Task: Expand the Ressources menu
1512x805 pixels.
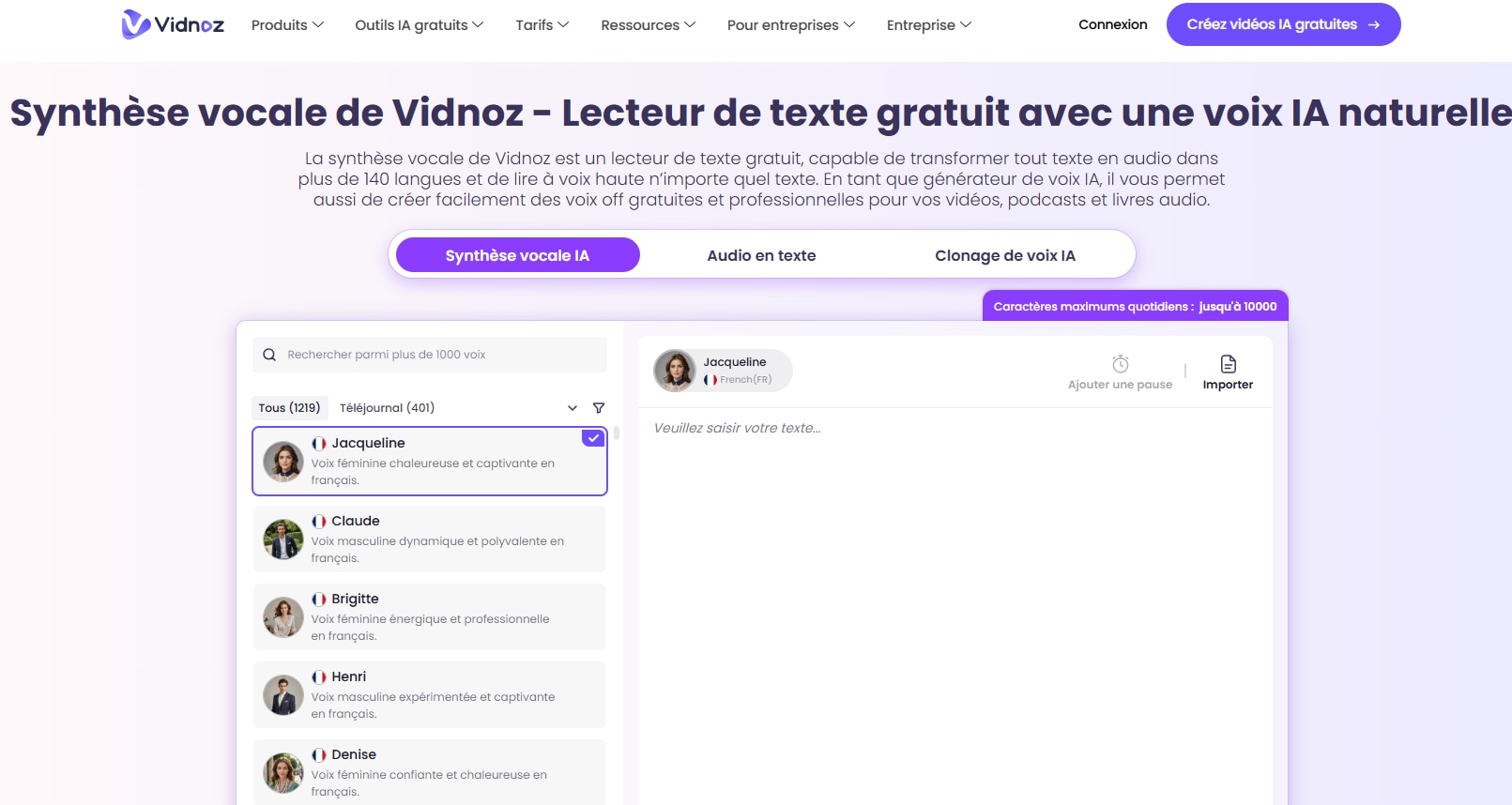Action: point(649,25)
